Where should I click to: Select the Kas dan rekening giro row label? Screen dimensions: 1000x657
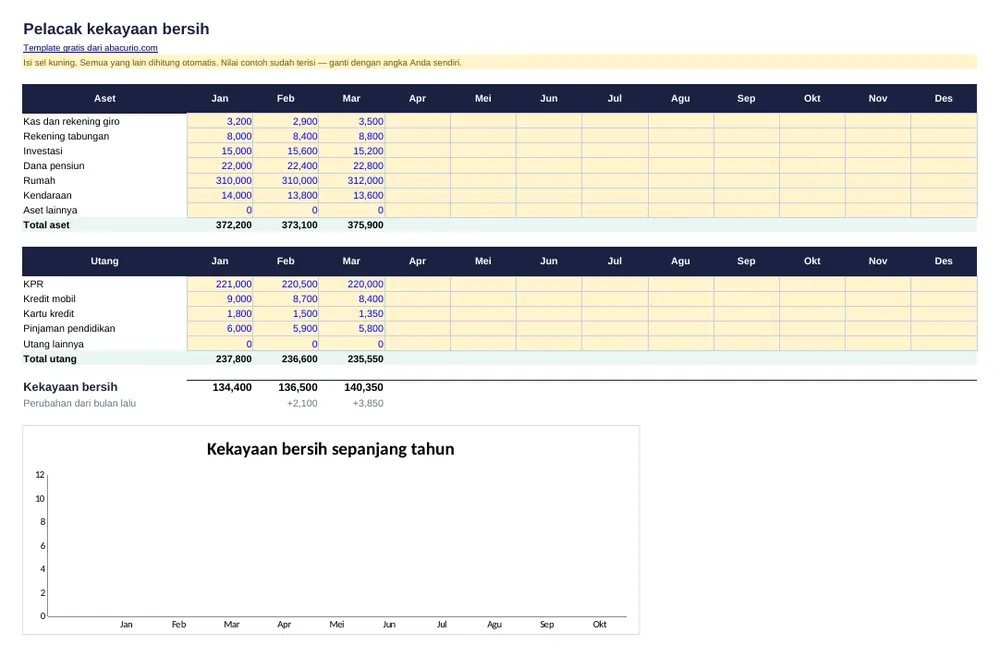coord(71,121)
